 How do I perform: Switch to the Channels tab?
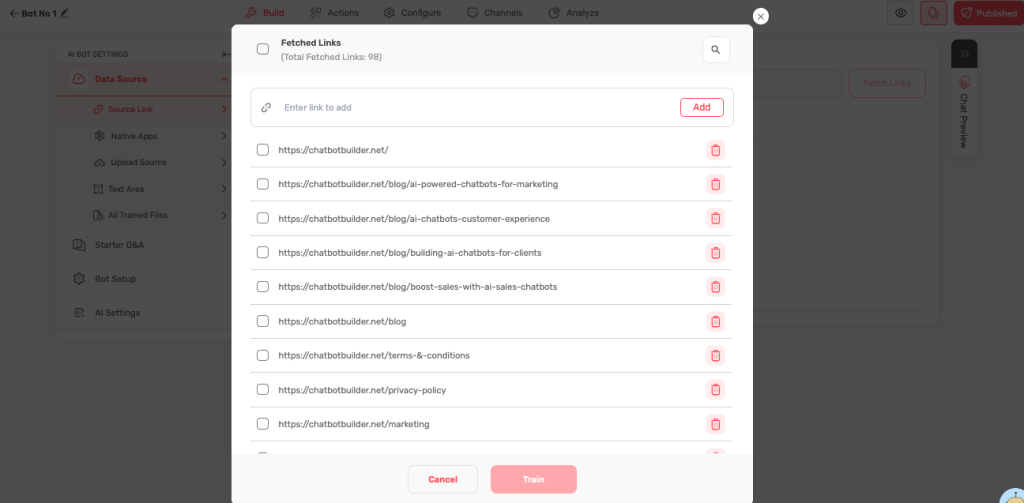(494, 13)
